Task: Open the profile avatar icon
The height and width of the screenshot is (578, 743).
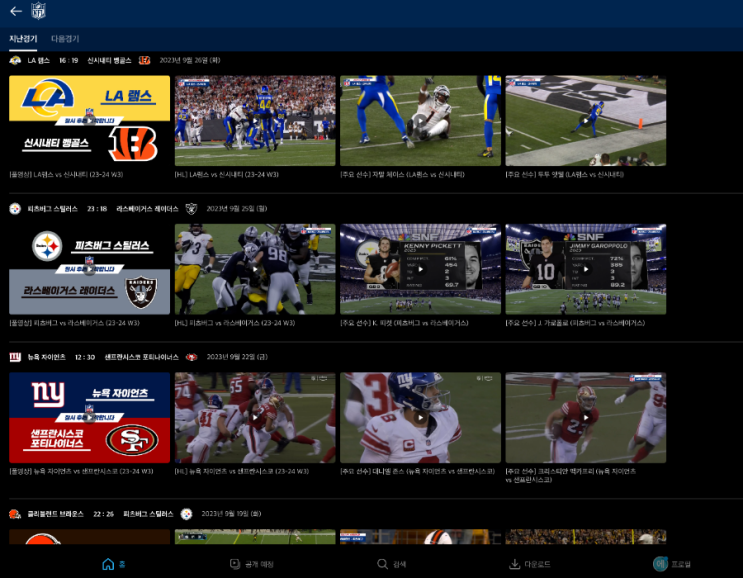Action: [660, 564]
